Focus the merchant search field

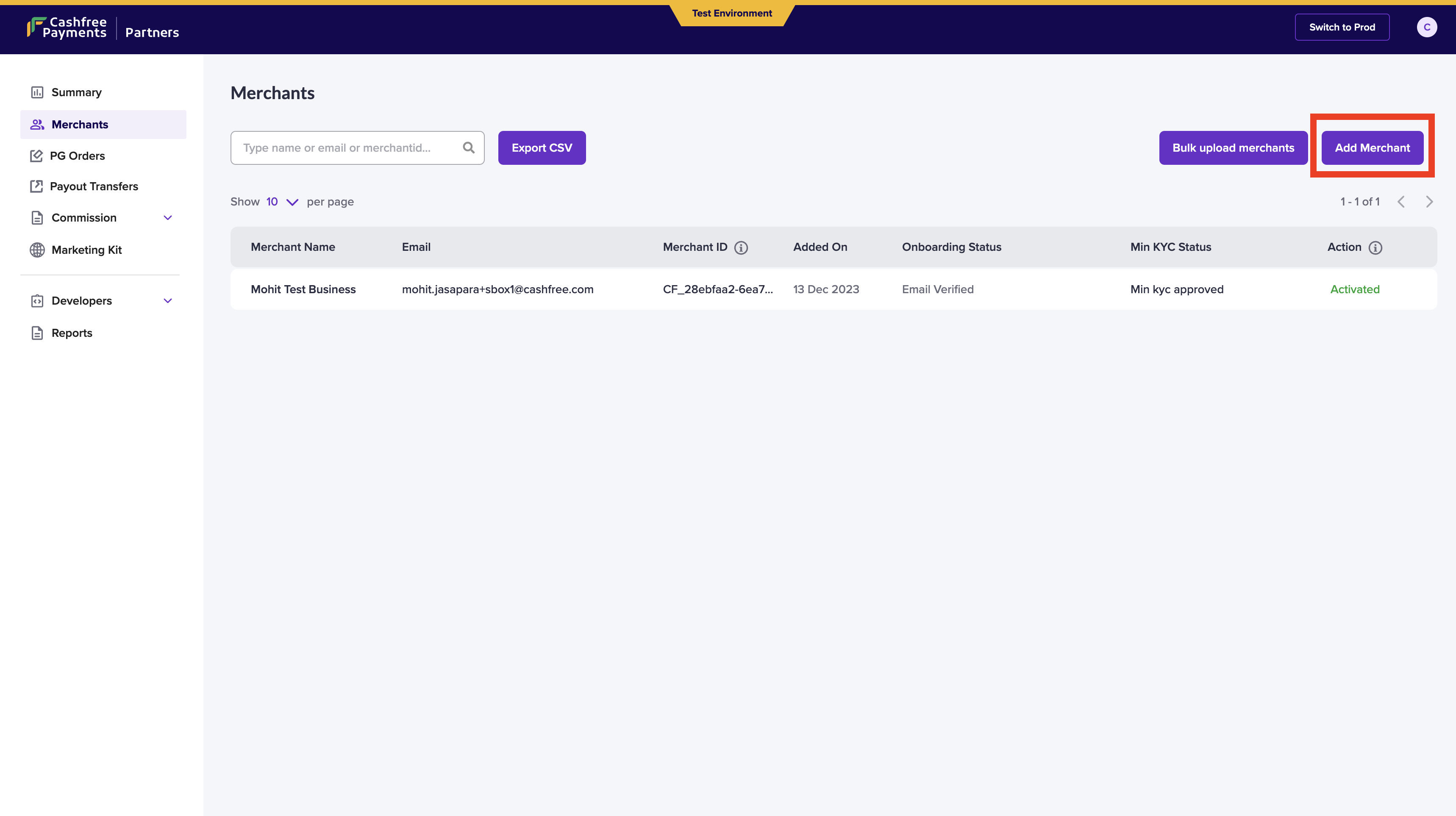pos(345,148)
